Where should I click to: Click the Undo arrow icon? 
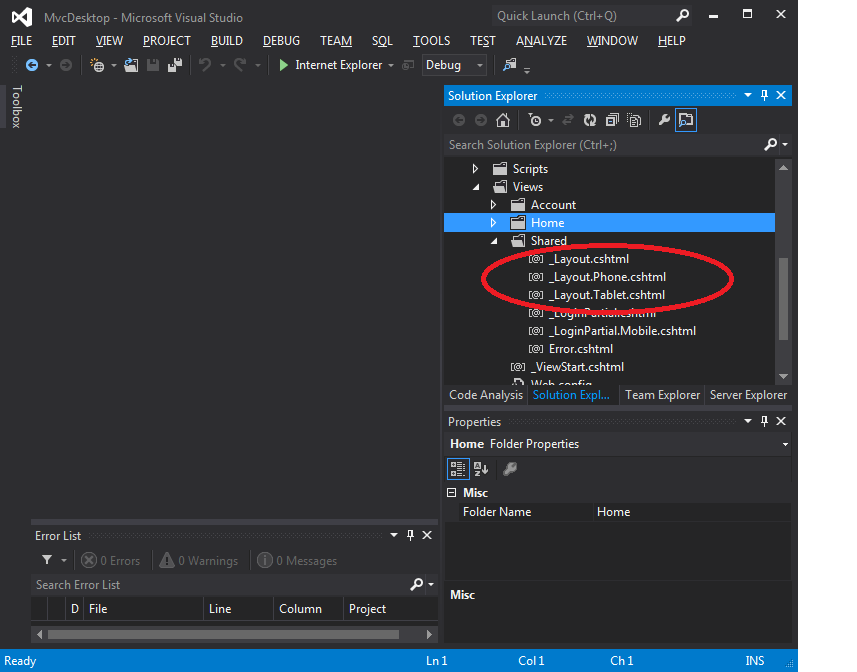[205, 66]
